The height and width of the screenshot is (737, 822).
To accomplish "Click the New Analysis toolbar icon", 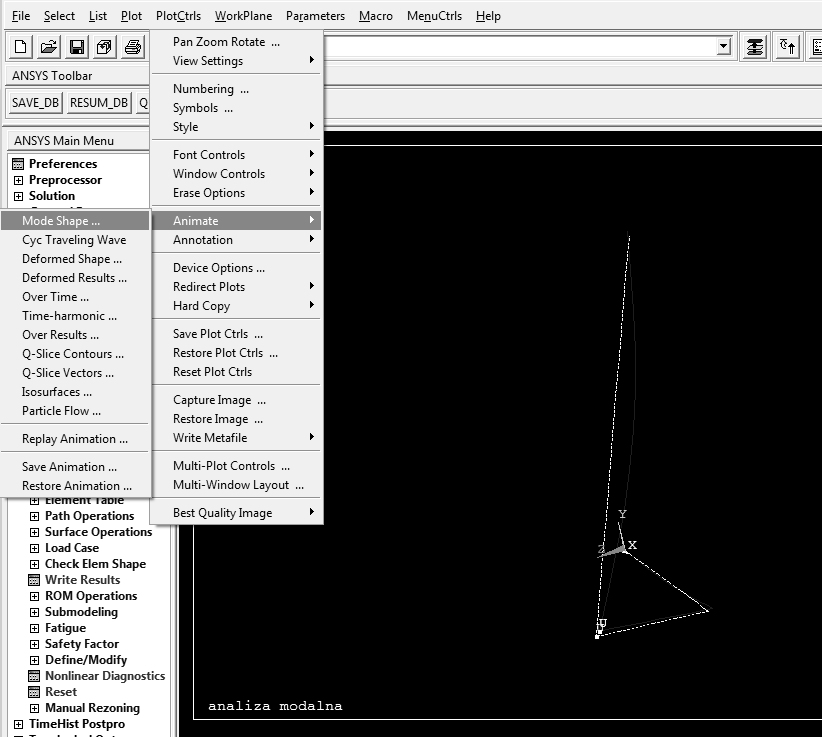I will (21, 47).
